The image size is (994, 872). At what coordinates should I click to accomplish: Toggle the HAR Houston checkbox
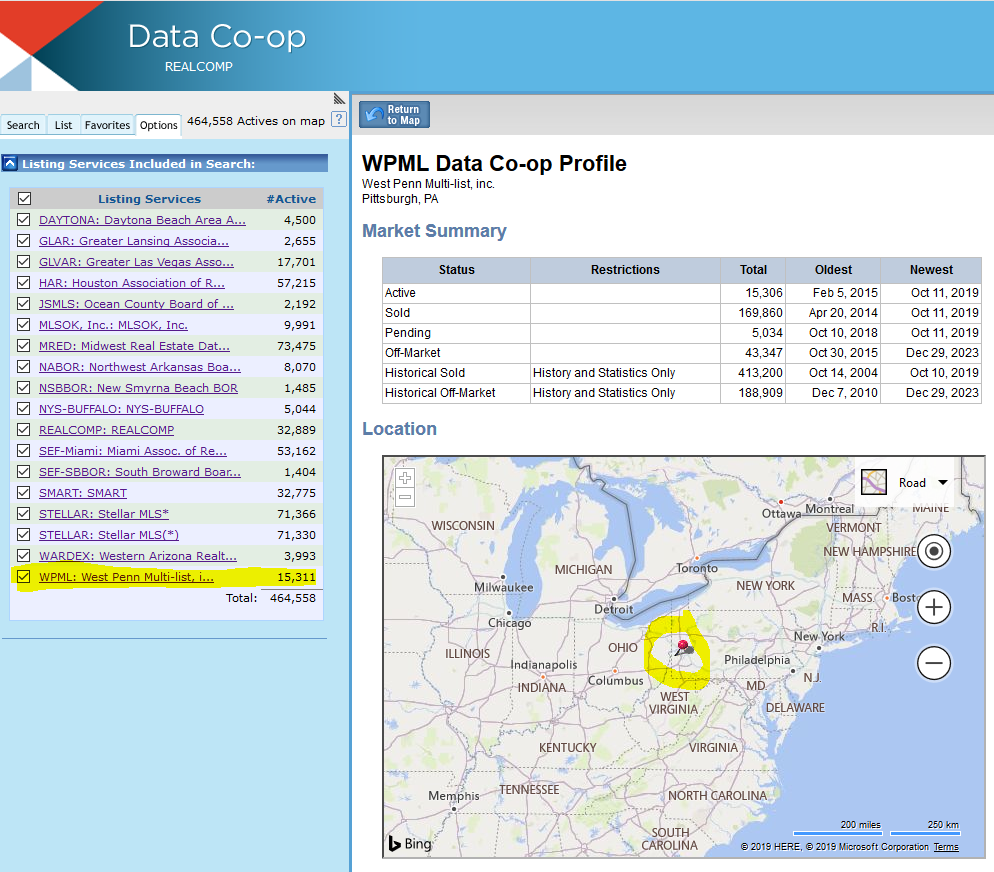pos(23,282)
